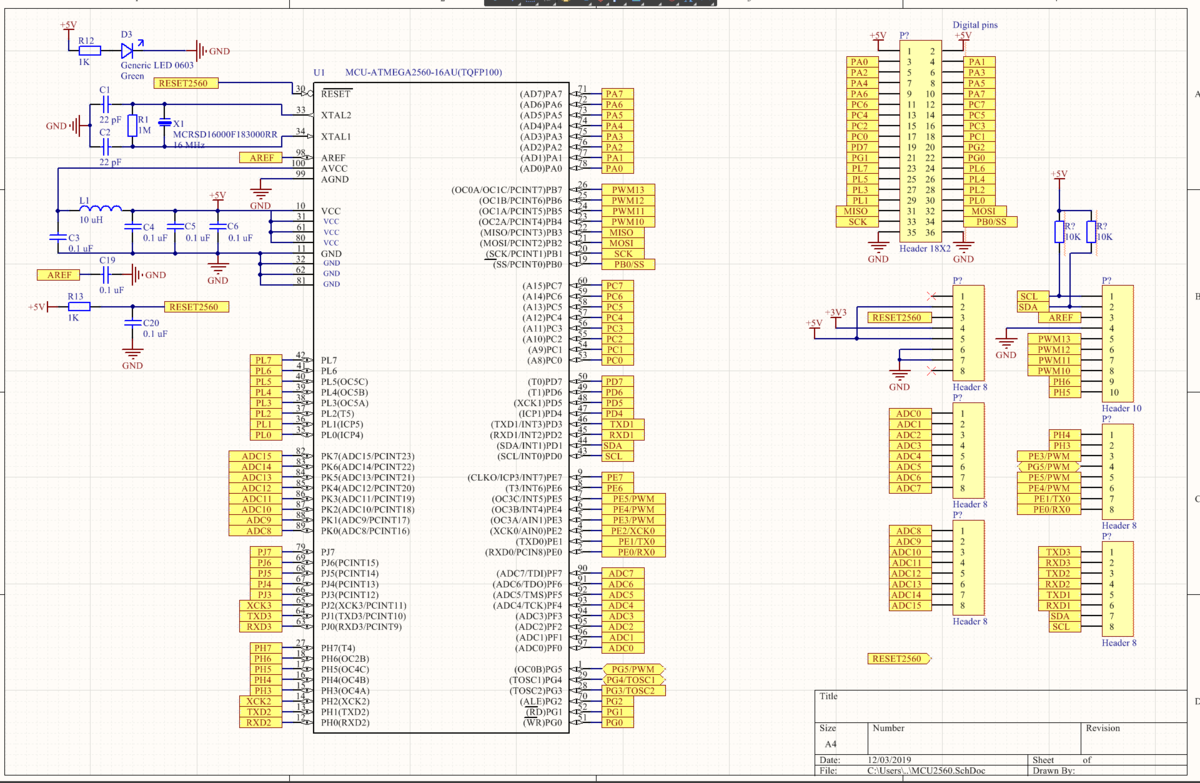This screenshot has height=783, width=1200.
Task: Select capacitor C19 beside the AREF label
Action: tap(107, 274)
